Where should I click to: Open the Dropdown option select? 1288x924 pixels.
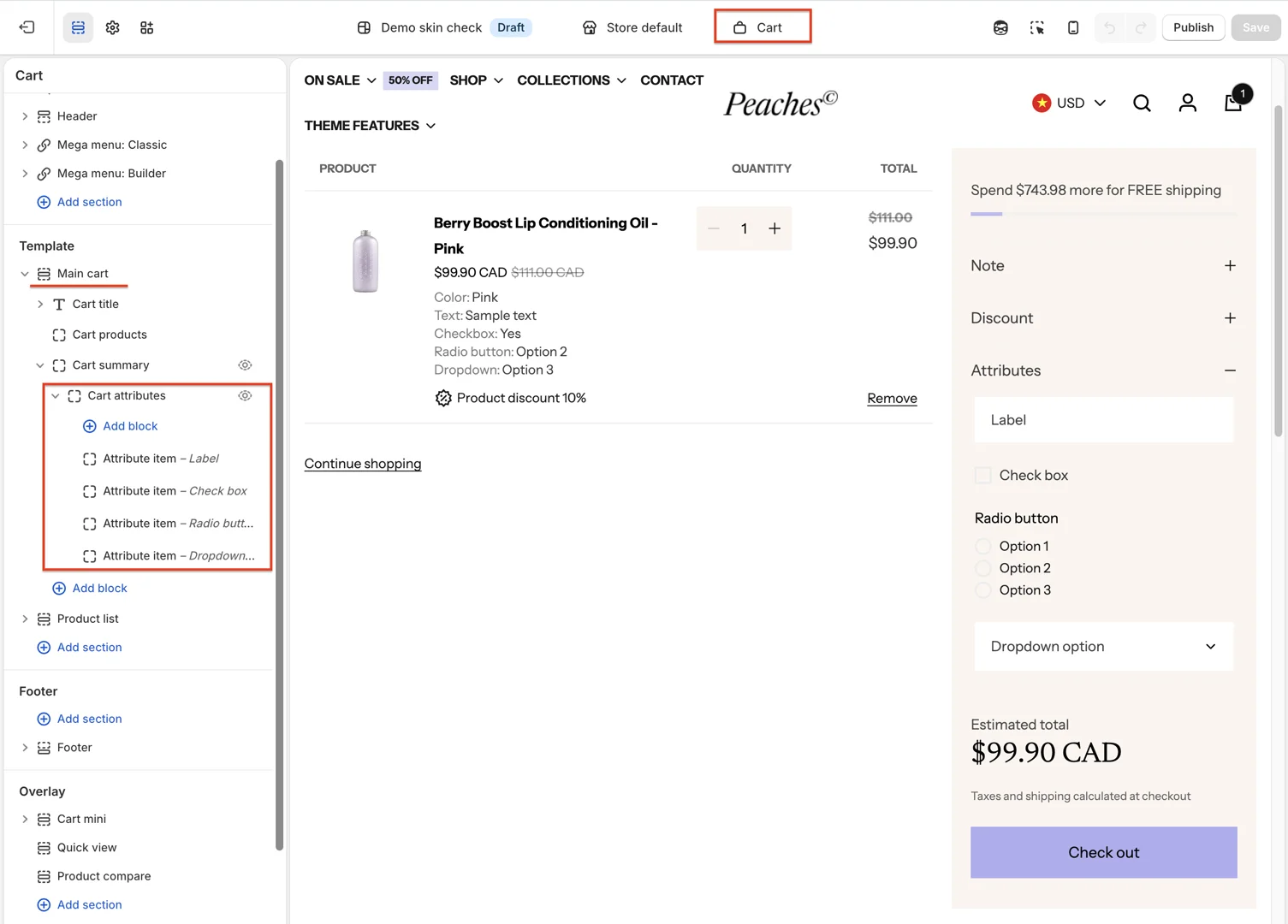(1103, 647)
